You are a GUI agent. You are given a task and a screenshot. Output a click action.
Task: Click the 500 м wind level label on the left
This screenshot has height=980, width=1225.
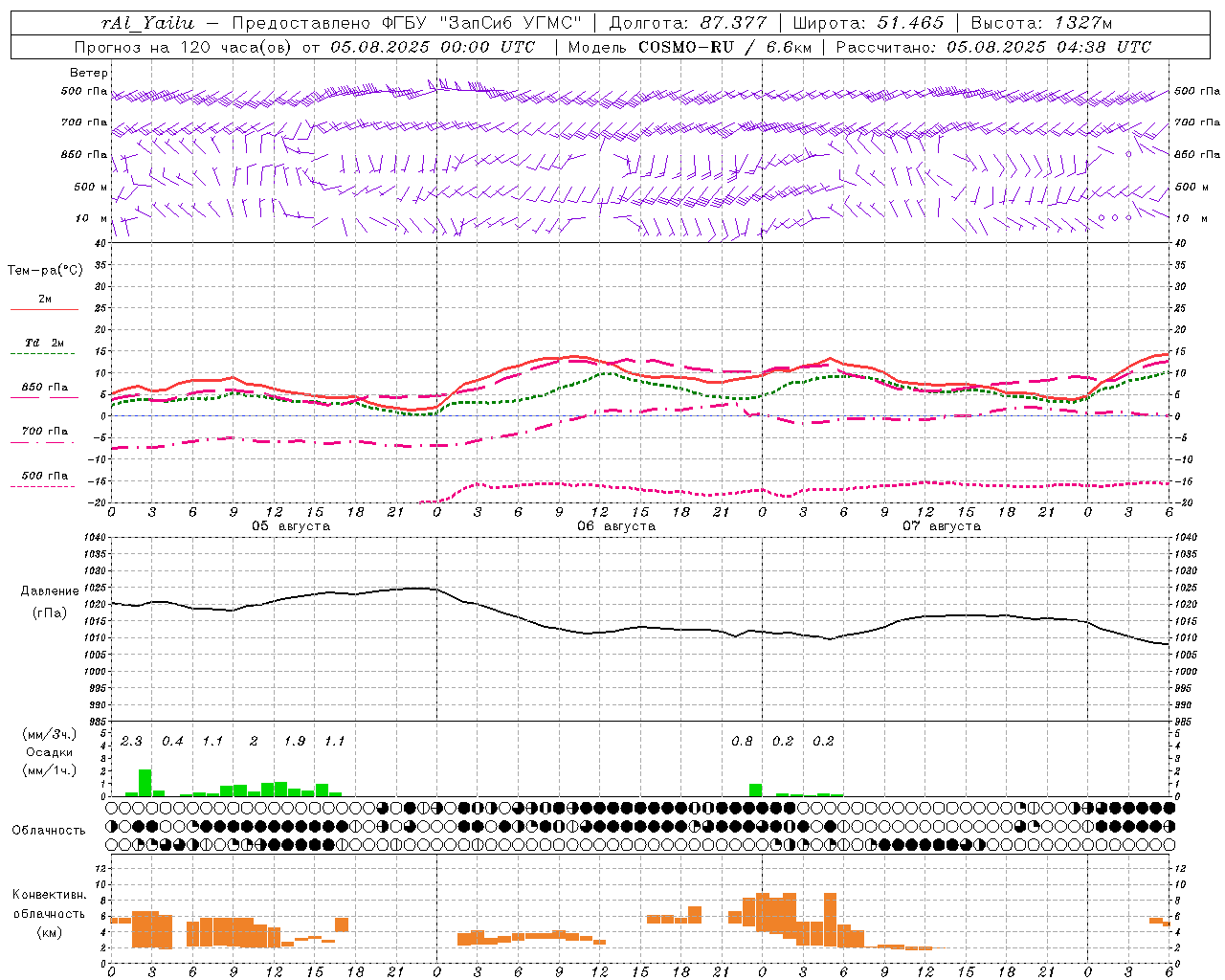pyautogui.click(x=90, y=187)
